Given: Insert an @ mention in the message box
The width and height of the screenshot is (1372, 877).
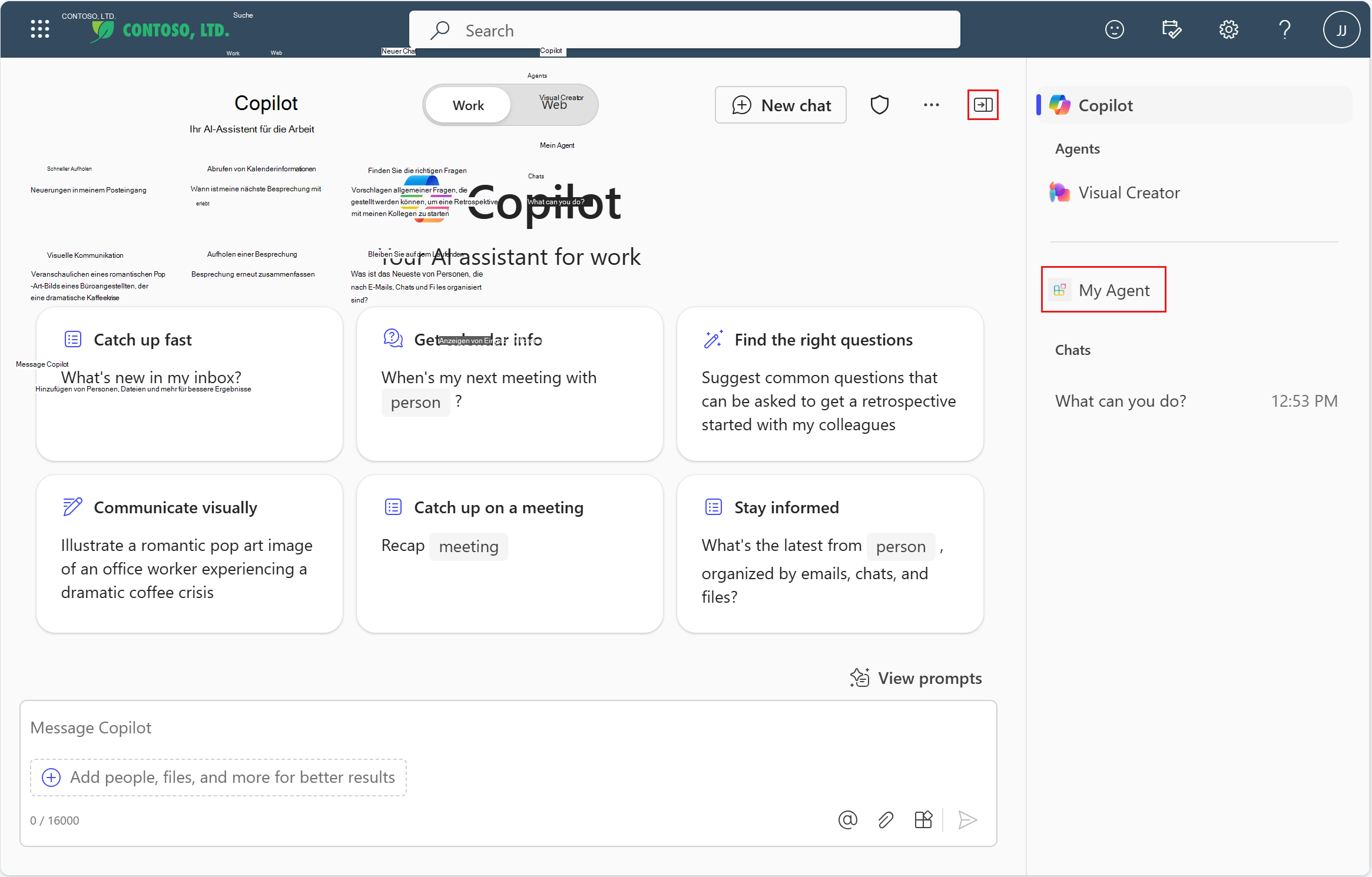Looking at the screenshot, I should [x=848, y=819].
